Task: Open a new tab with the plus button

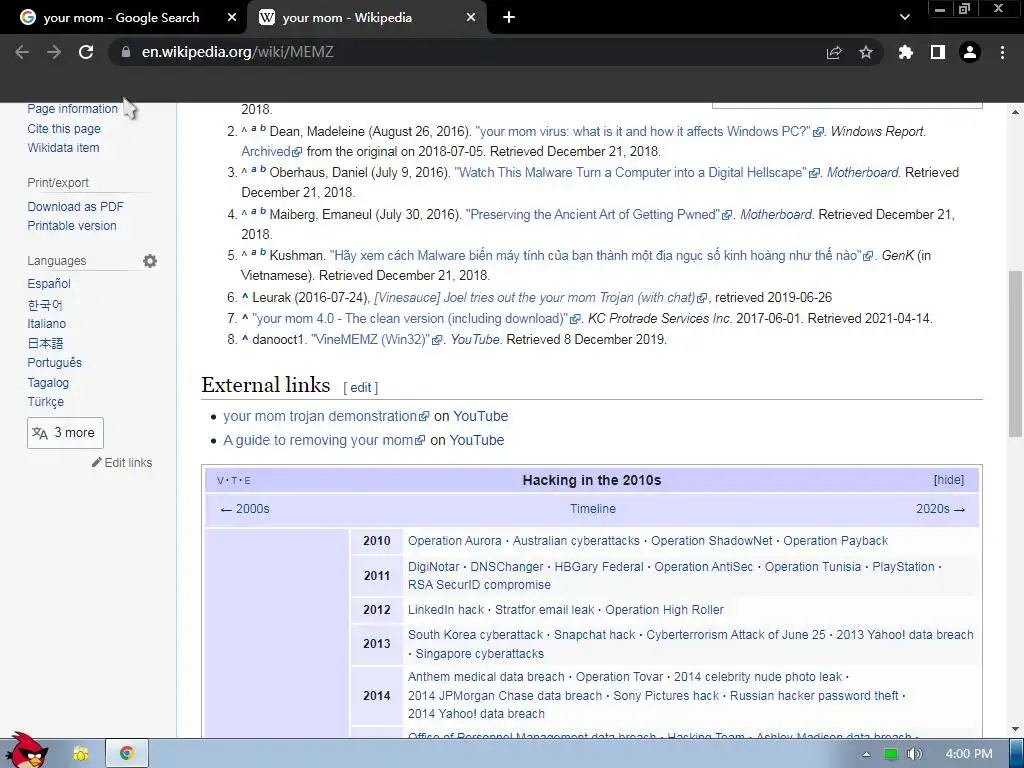Action: click(x=509, y=18)
